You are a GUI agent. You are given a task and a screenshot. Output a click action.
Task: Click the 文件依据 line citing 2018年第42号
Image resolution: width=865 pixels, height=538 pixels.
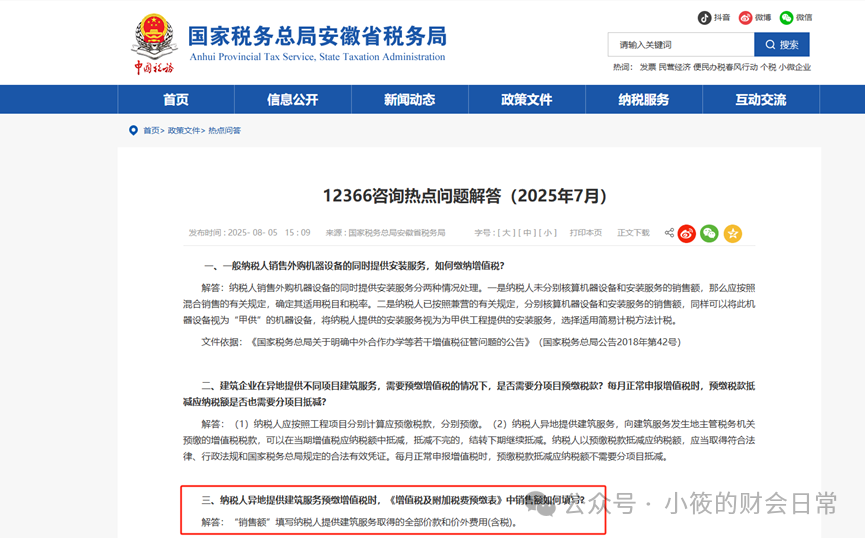pyautogui.click(x=441, y=342)
